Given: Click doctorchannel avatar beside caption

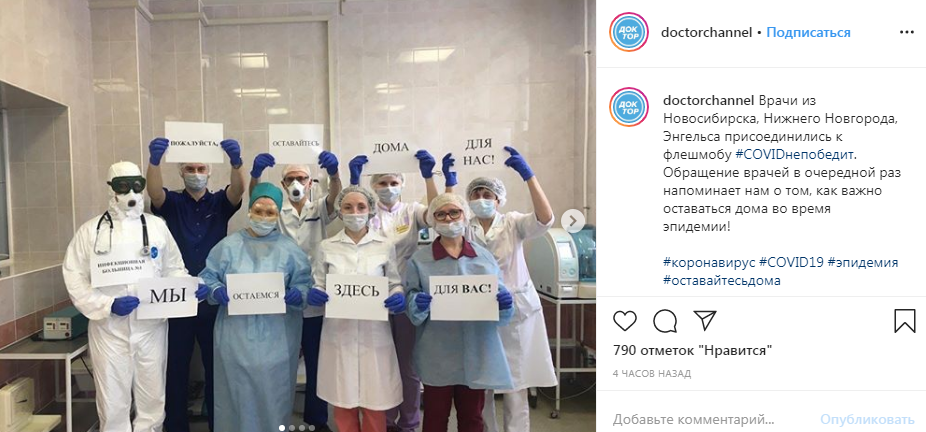Looking at the screenshot, I should point(629,107).
